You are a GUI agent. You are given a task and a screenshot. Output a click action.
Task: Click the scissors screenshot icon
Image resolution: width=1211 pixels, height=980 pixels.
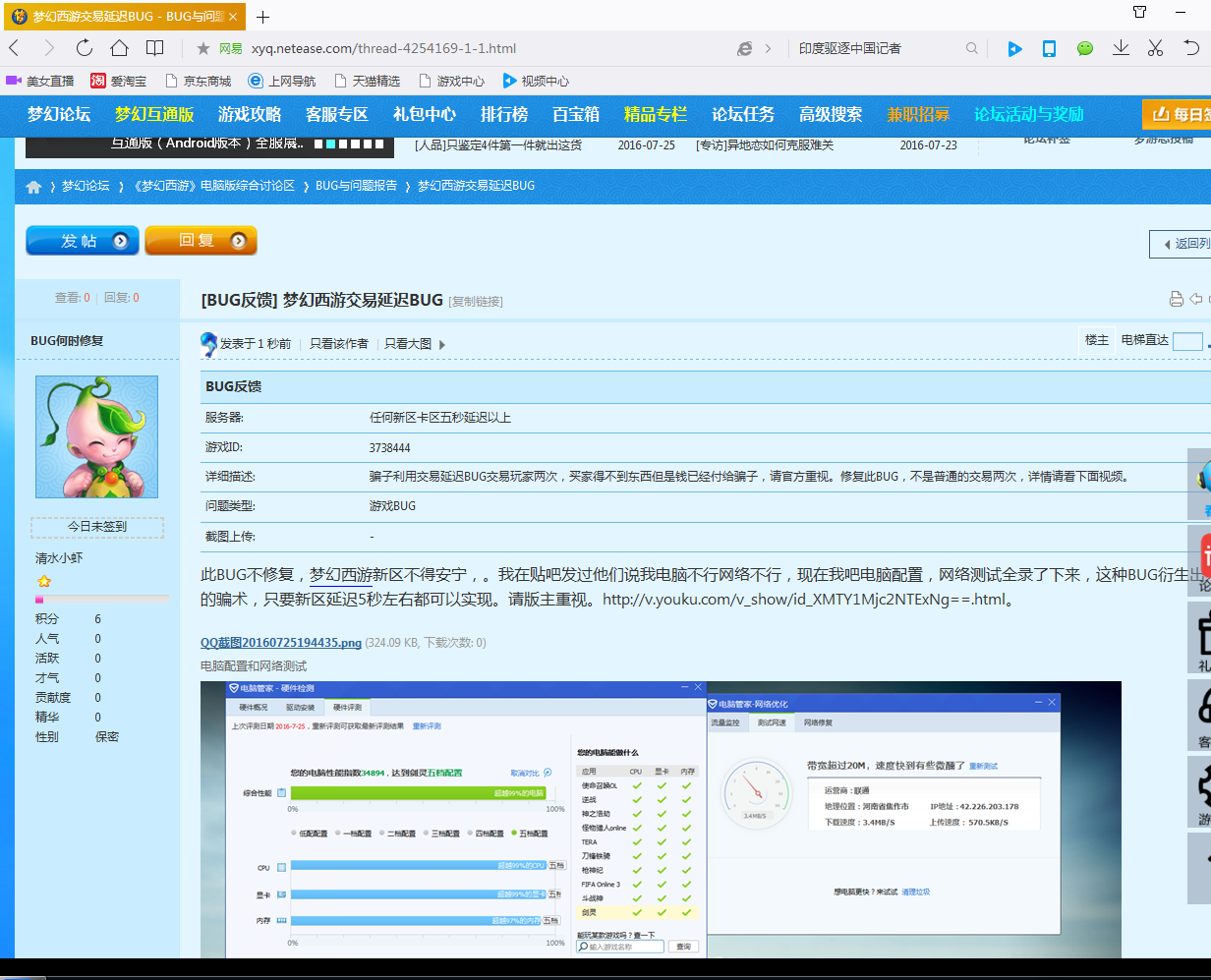tap(1155, 48)
